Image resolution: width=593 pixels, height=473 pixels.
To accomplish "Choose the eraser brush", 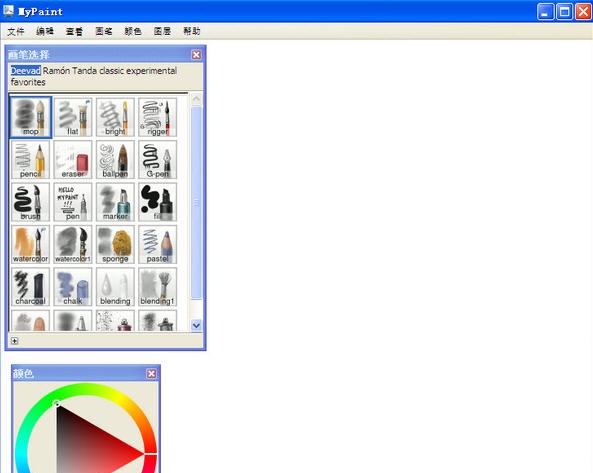I will pyautogui.click(x=73, y=160).
